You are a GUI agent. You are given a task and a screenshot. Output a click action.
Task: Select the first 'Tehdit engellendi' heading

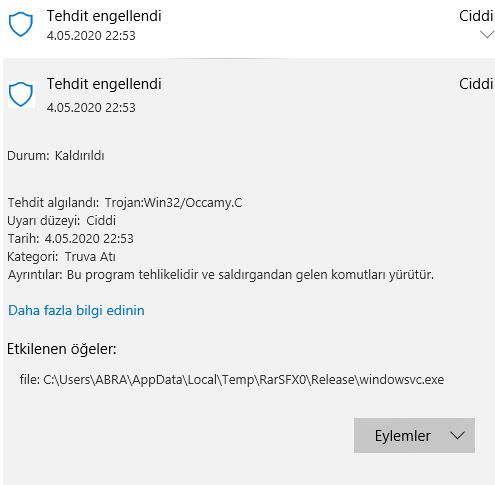(x=104, y=16)
